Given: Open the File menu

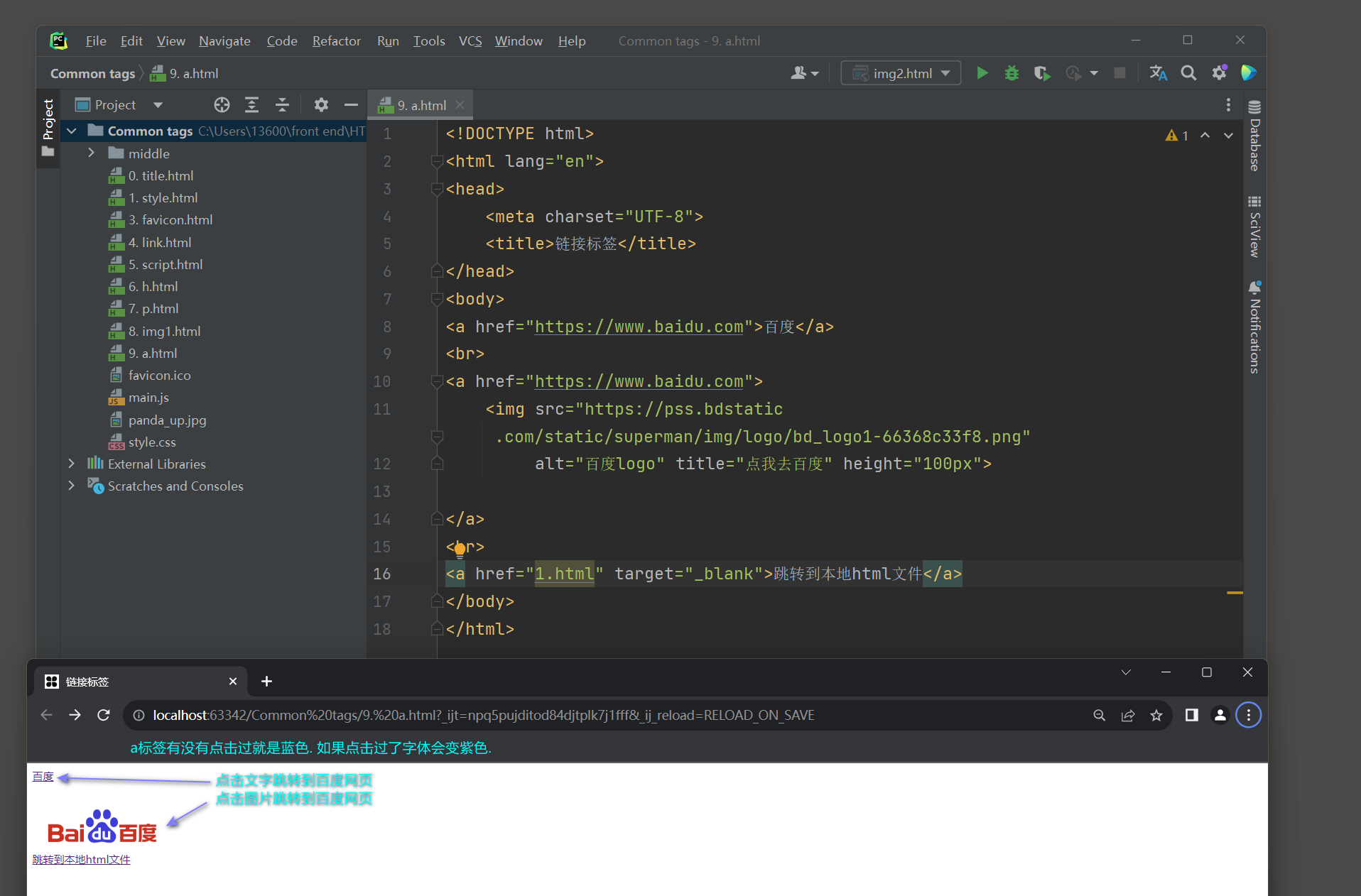Looking at the screenshot, I should click(x=96, y=41).
